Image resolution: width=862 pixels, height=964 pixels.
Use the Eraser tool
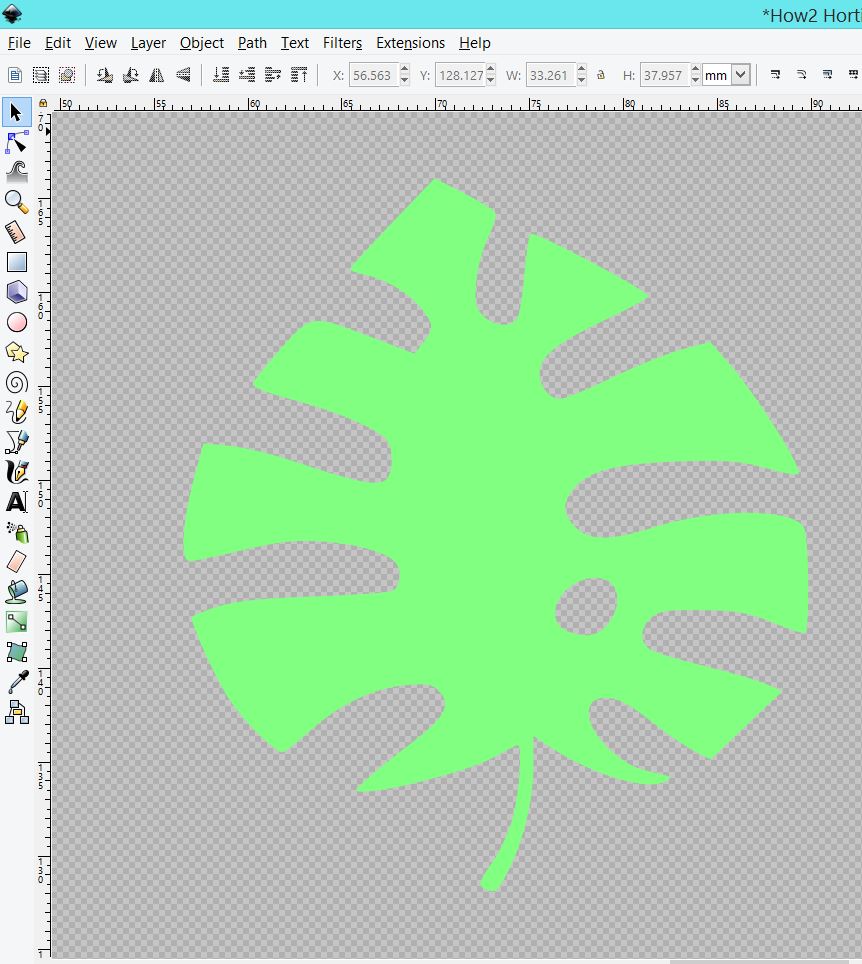[x=16, y=561]
